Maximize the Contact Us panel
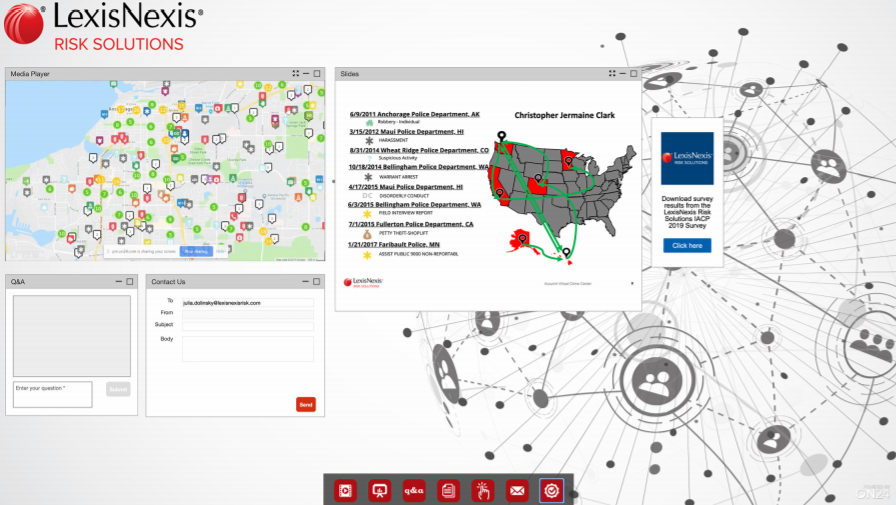 (317, 282)
